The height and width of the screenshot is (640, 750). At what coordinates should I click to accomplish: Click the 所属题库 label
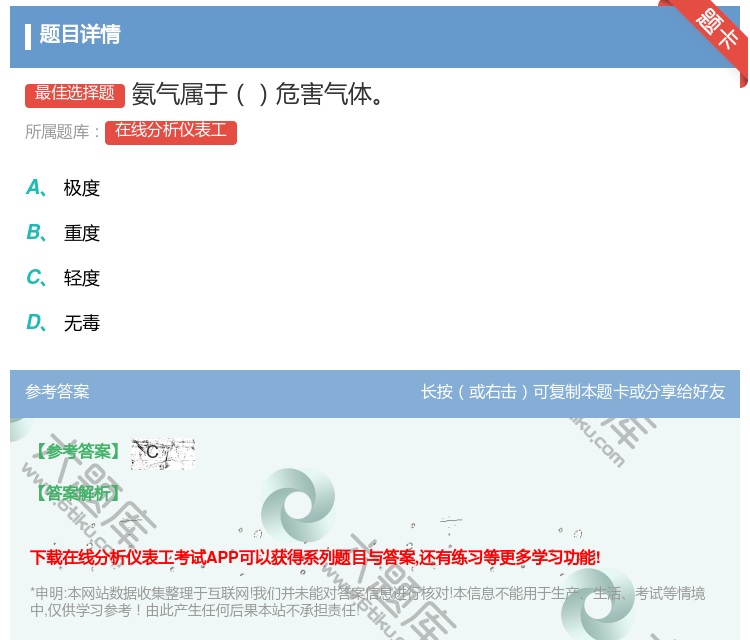click(x=62, y=132)
